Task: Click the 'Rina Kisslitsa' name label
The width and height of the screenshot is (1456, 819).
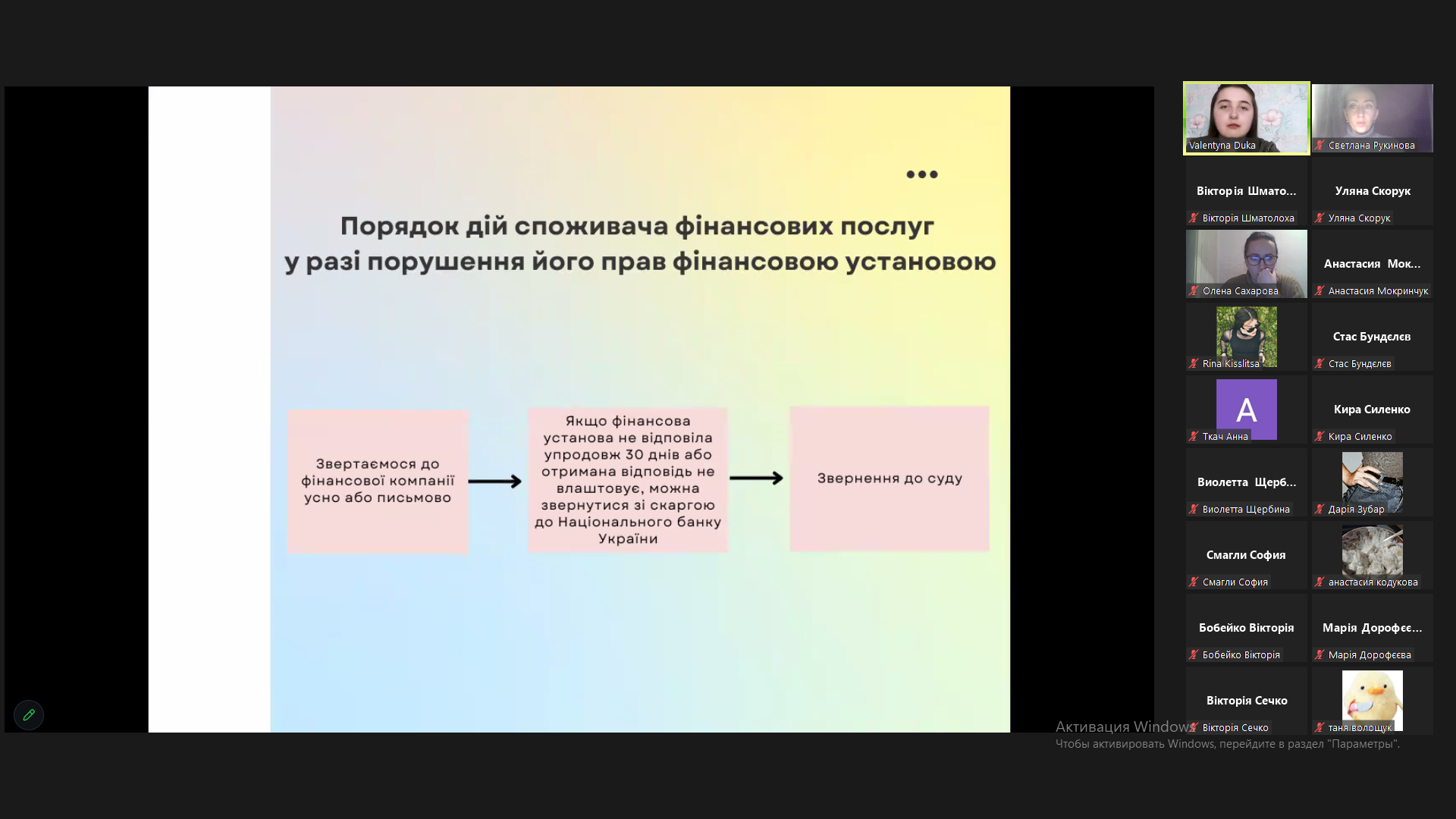Action: [1231, 364]
